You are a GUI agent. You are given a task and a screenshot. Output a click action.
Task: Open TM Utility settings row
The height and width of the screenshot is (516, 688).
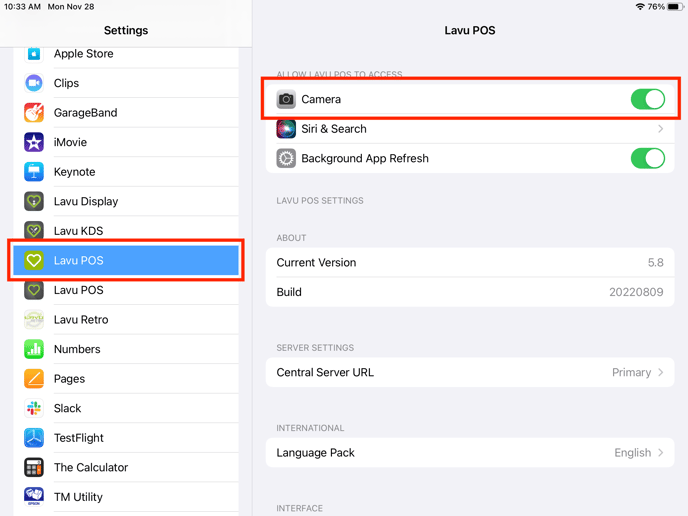click(126, 497)
